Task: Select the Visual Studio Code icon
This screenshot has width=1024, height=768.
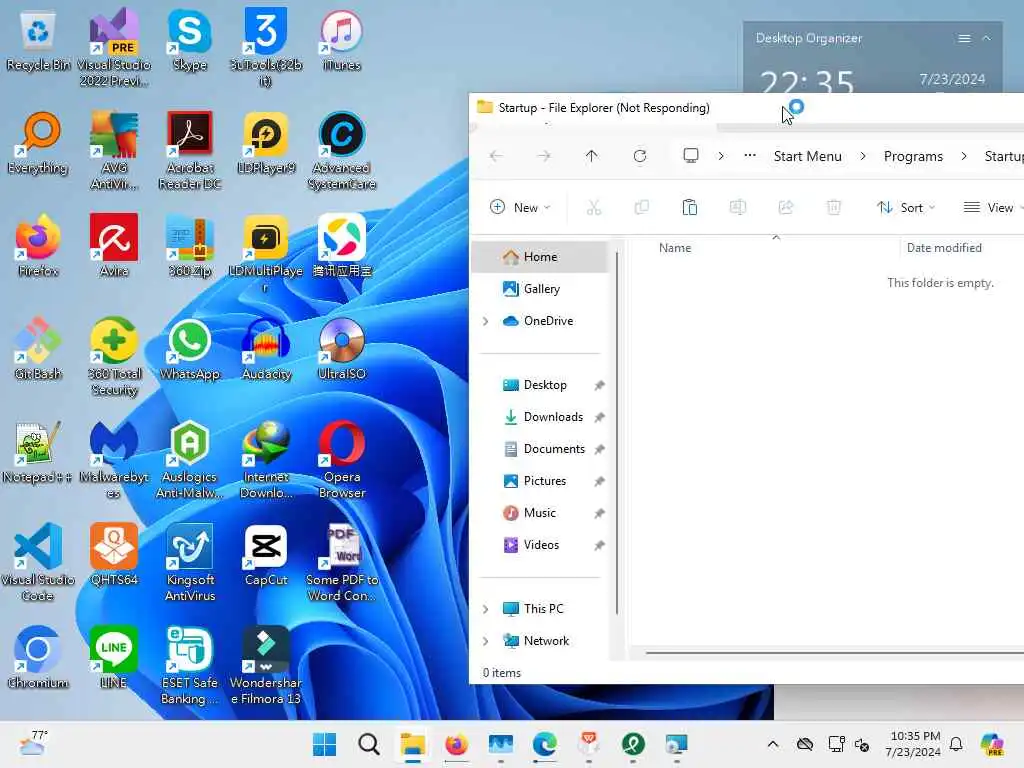Action: [38, 563]
